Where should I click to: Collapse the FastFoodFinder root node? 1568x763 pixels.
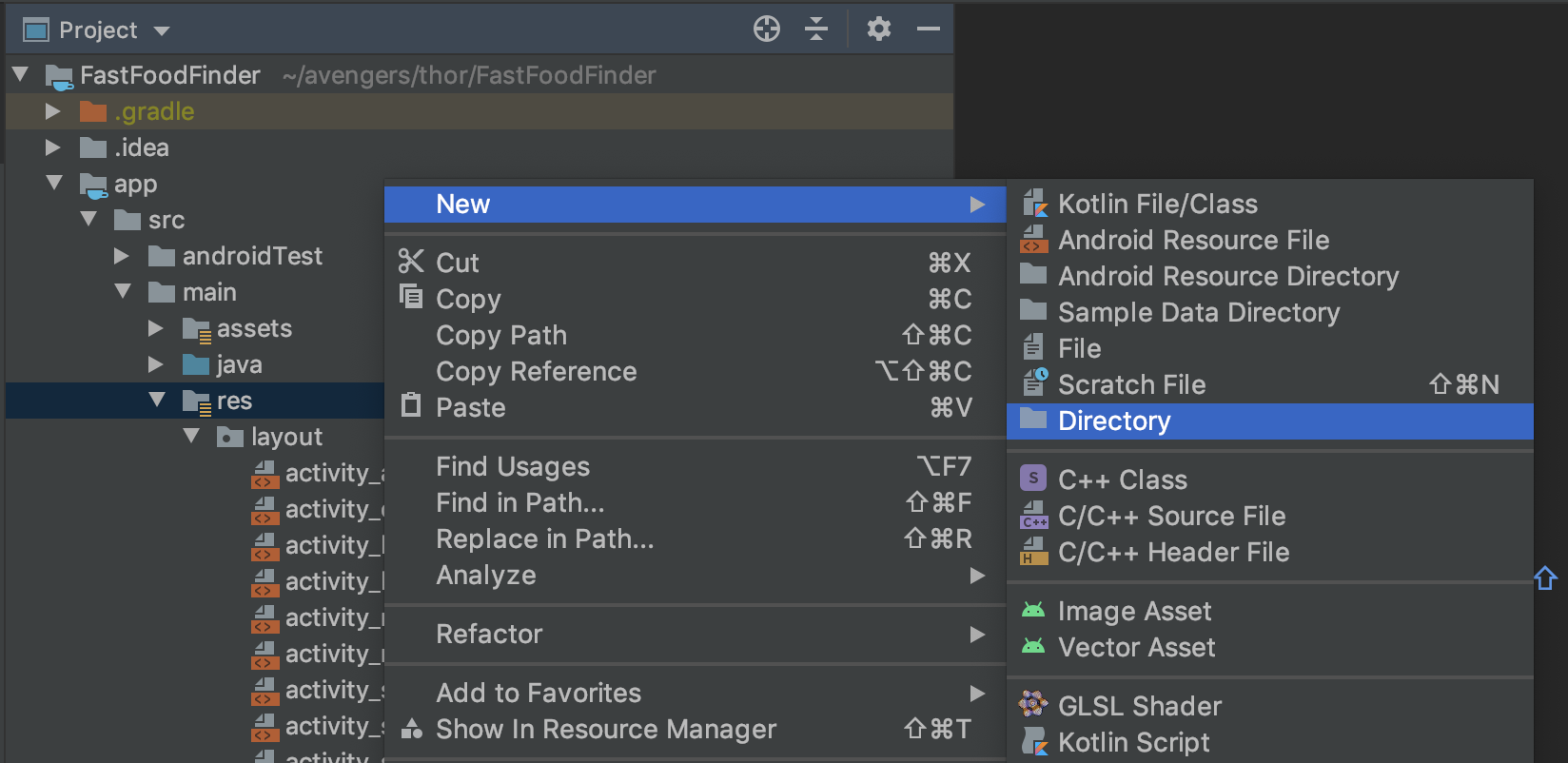tap(20, 74)
